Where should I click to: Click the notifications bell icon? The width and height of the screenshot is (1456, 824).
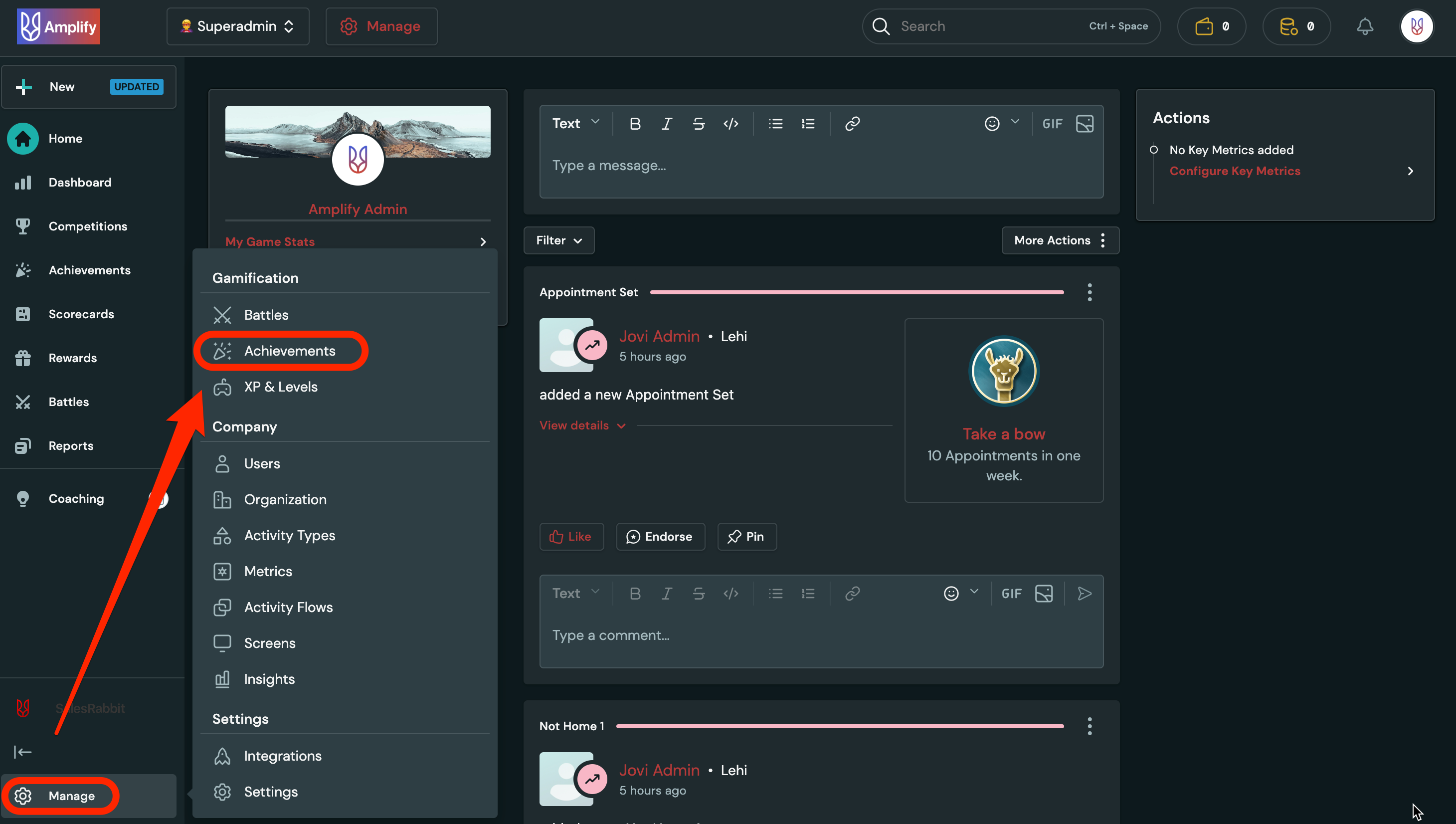pyautogui.click(x=1365, y=26)
